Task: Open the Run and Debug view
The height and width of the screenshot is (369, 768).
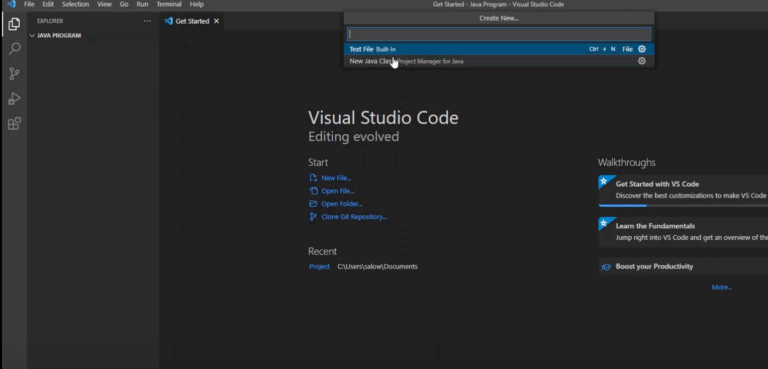Action: (x=14, y=98)
